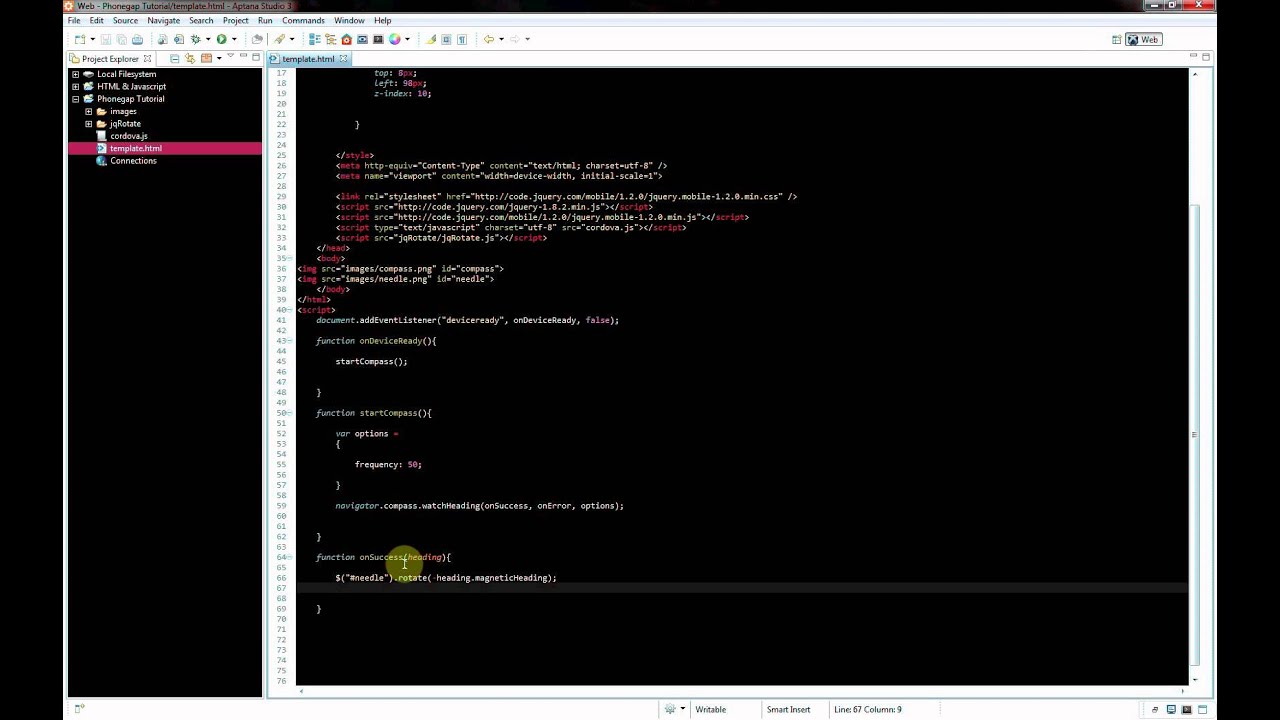Open the Navigate menu
1280x720 pixels.
click(164, 20)
